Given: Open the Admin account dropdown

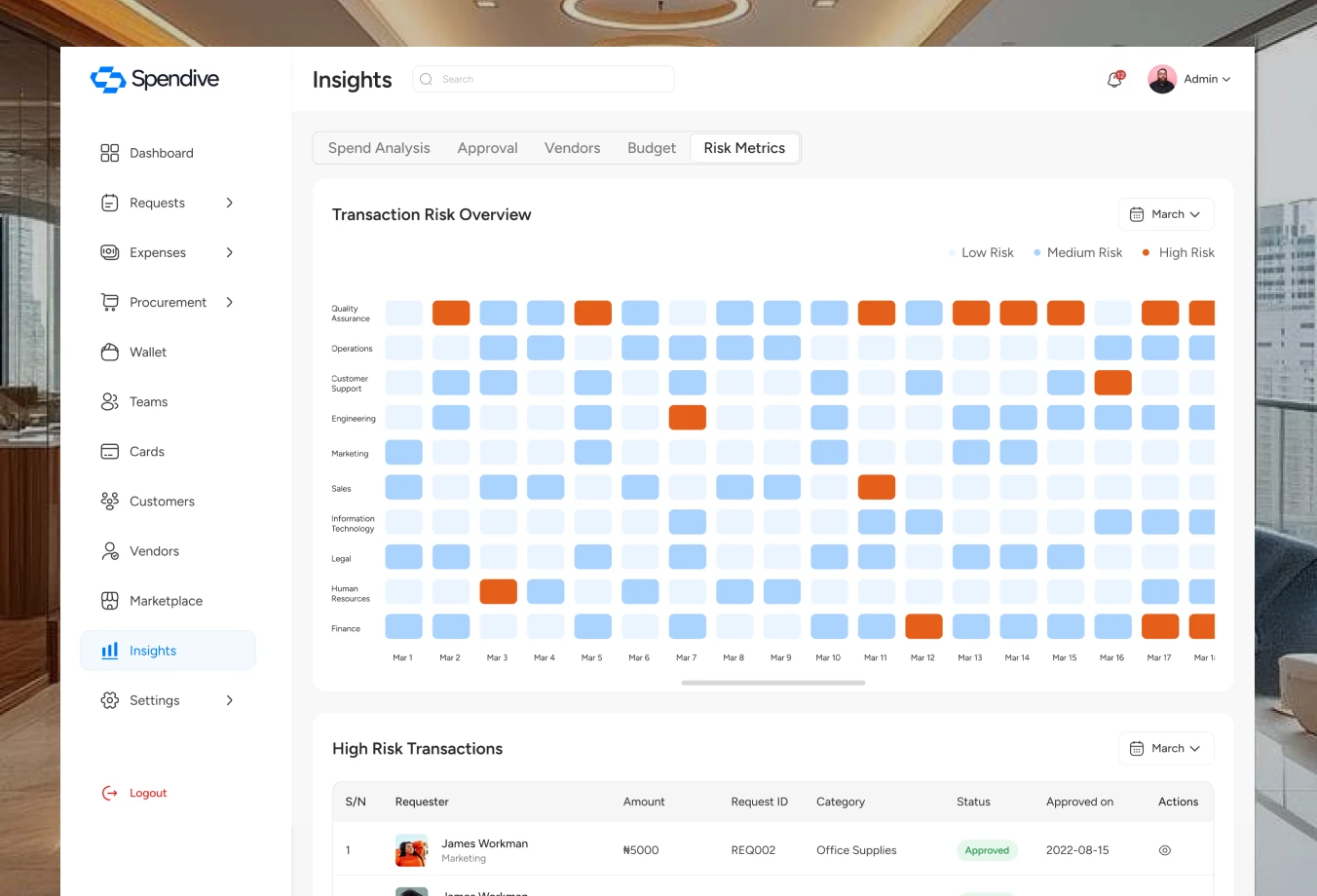Looking at the screenshot, I should (x=1189, y=79).
